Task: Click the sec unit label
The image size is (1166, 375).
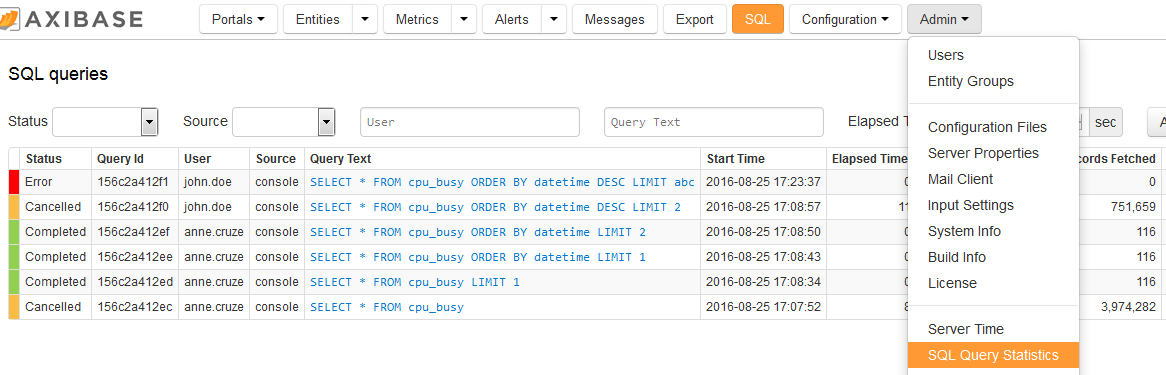Action: point(1105,122)
